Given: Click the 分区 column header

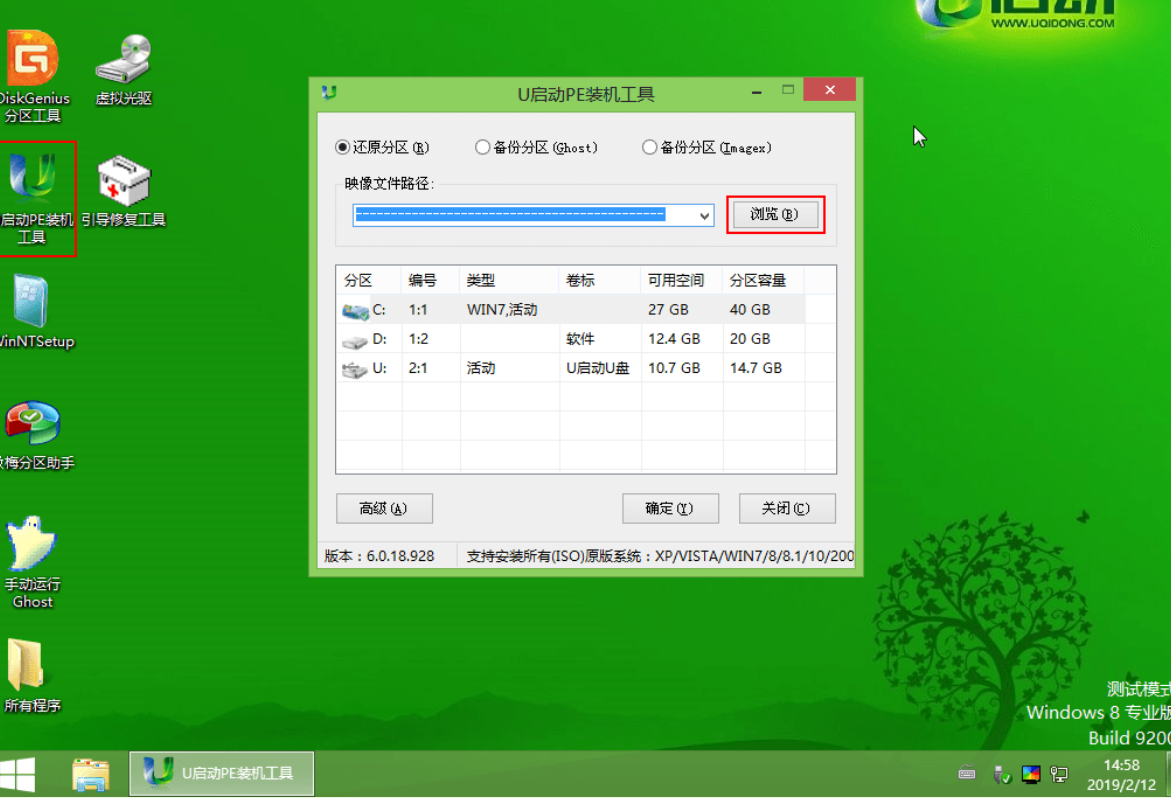Looking at the screenshot, I should pos(369,281).
